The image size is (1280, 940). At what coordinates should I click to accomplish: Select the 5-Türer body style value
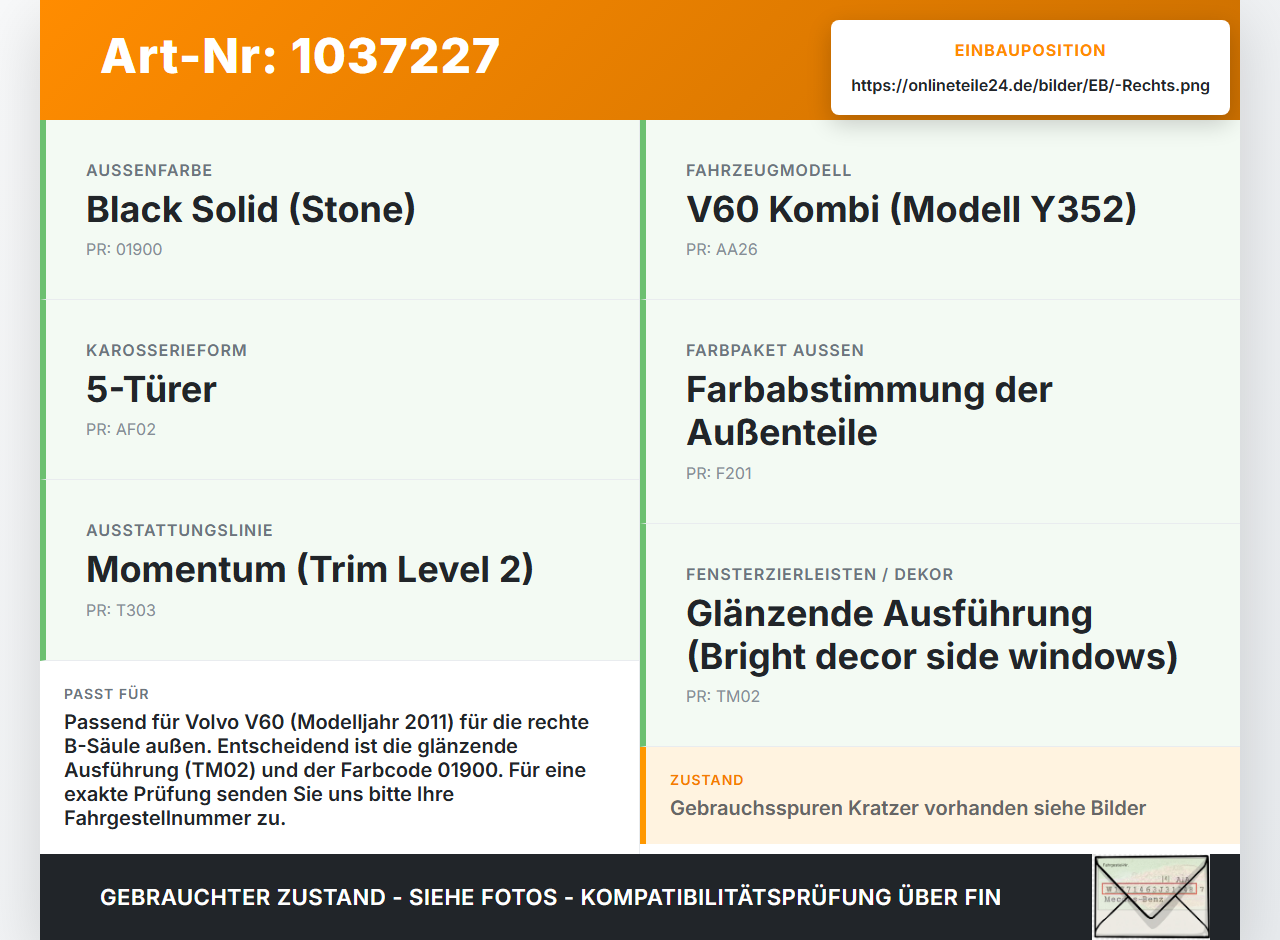[151, 389]
